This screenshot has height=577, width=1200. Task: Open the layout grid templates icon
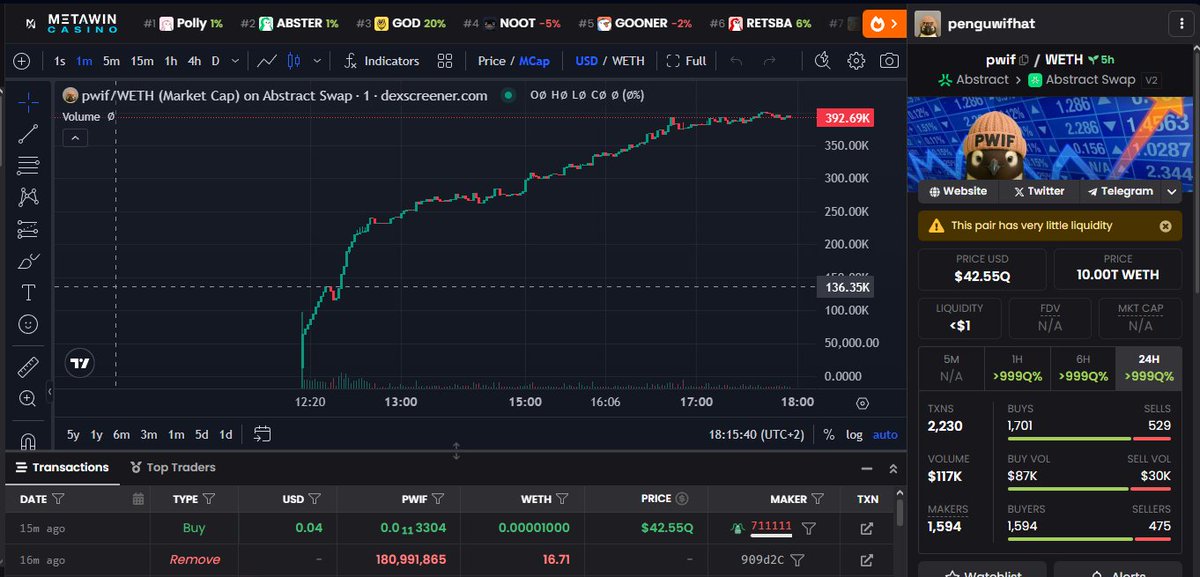point(445,61)
